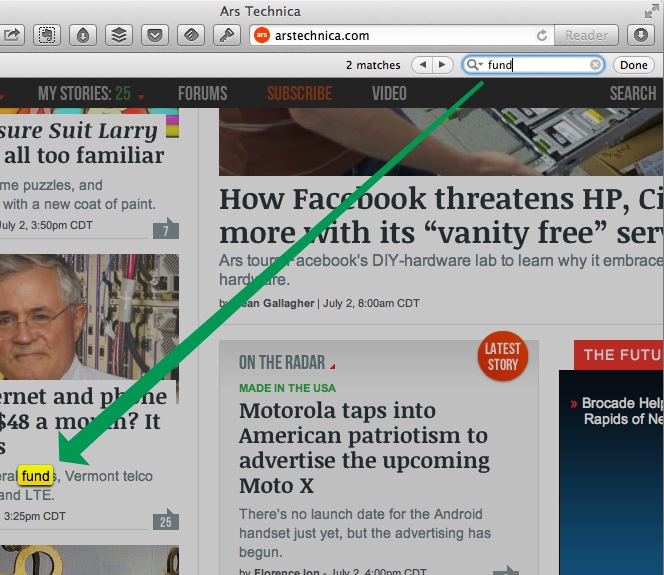Open the VIDEO nav item
664x575 pixels.
point(389,94)
